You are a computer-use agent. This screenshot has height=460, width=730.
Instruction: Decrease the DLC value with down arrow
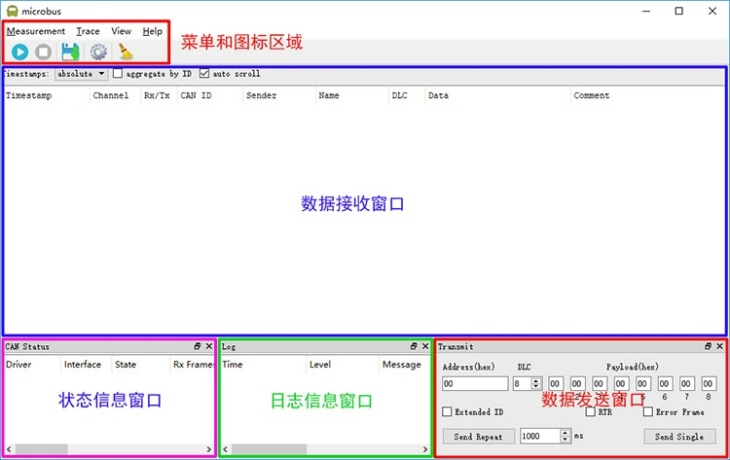pos(536,386)
